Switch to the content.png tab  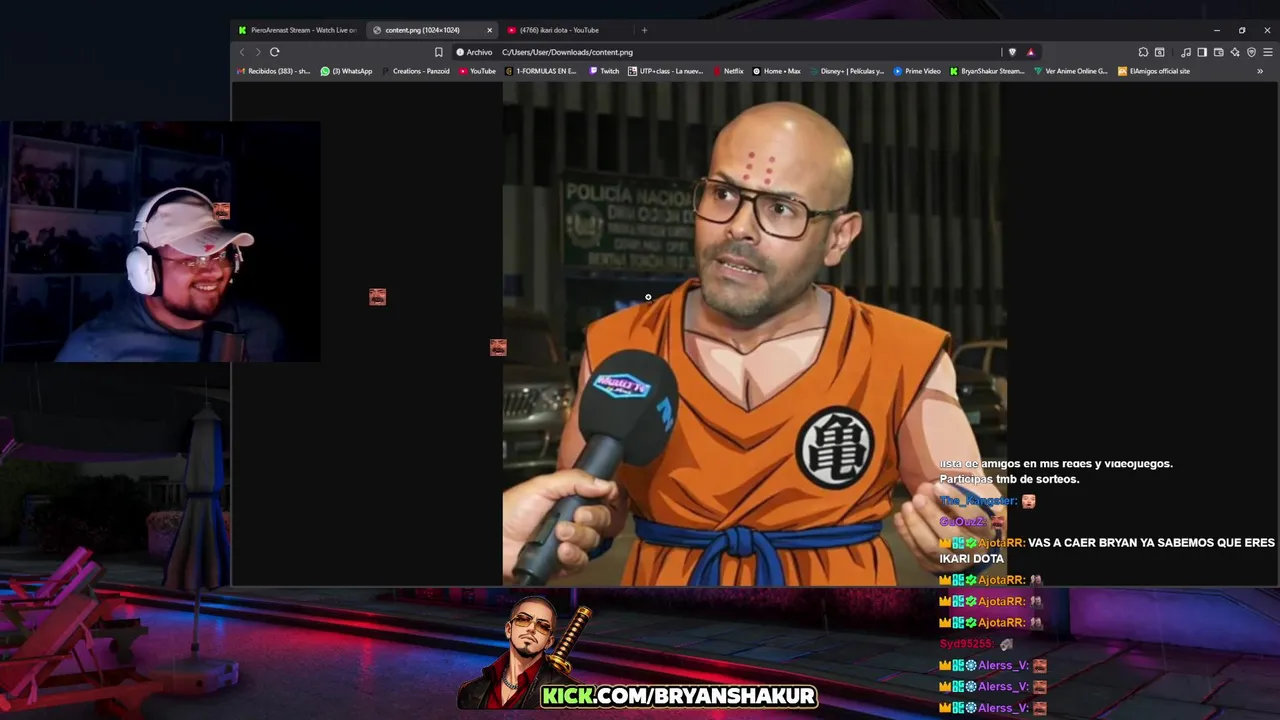coord(432,30)
